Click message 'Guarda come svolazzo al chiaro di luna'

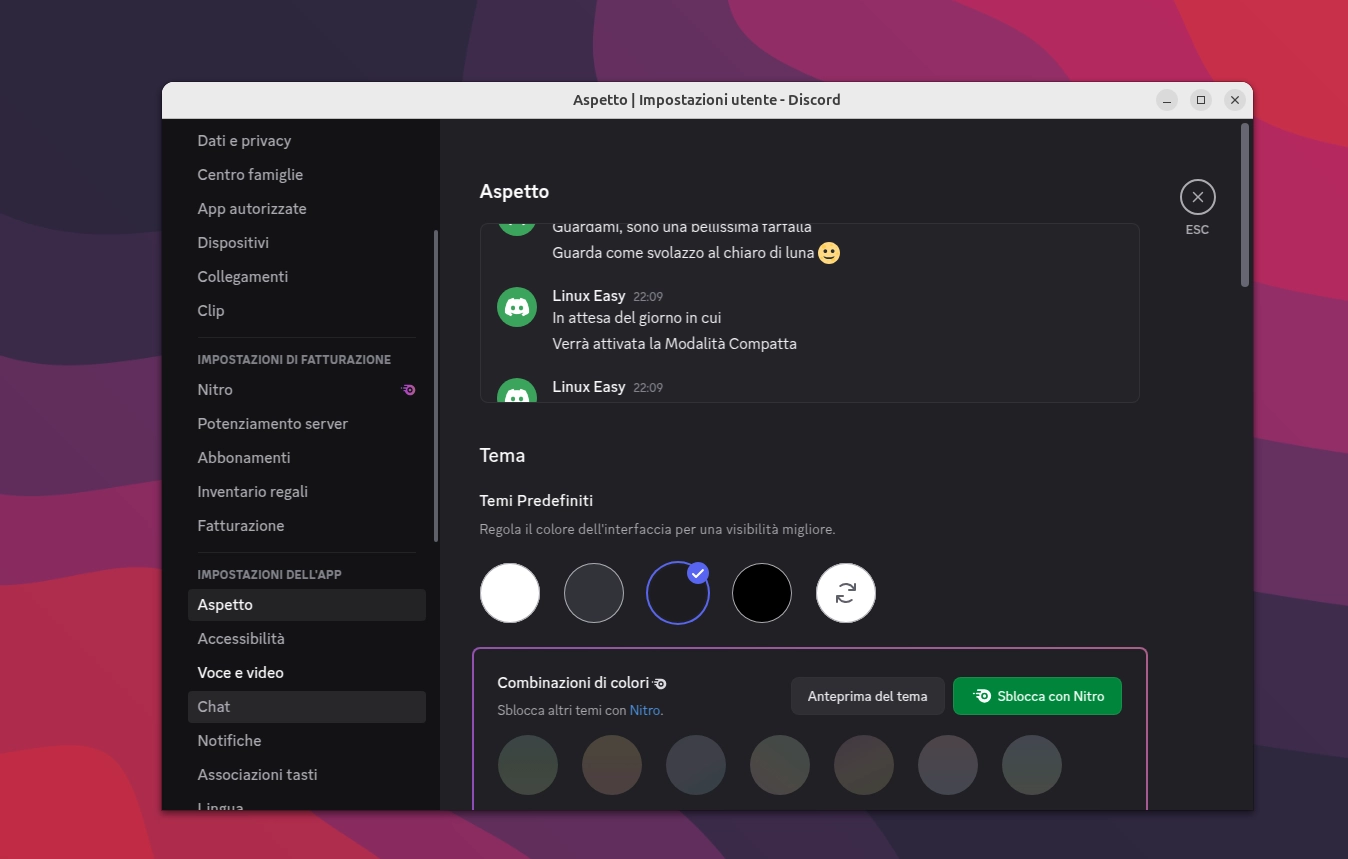click(683, 253)
